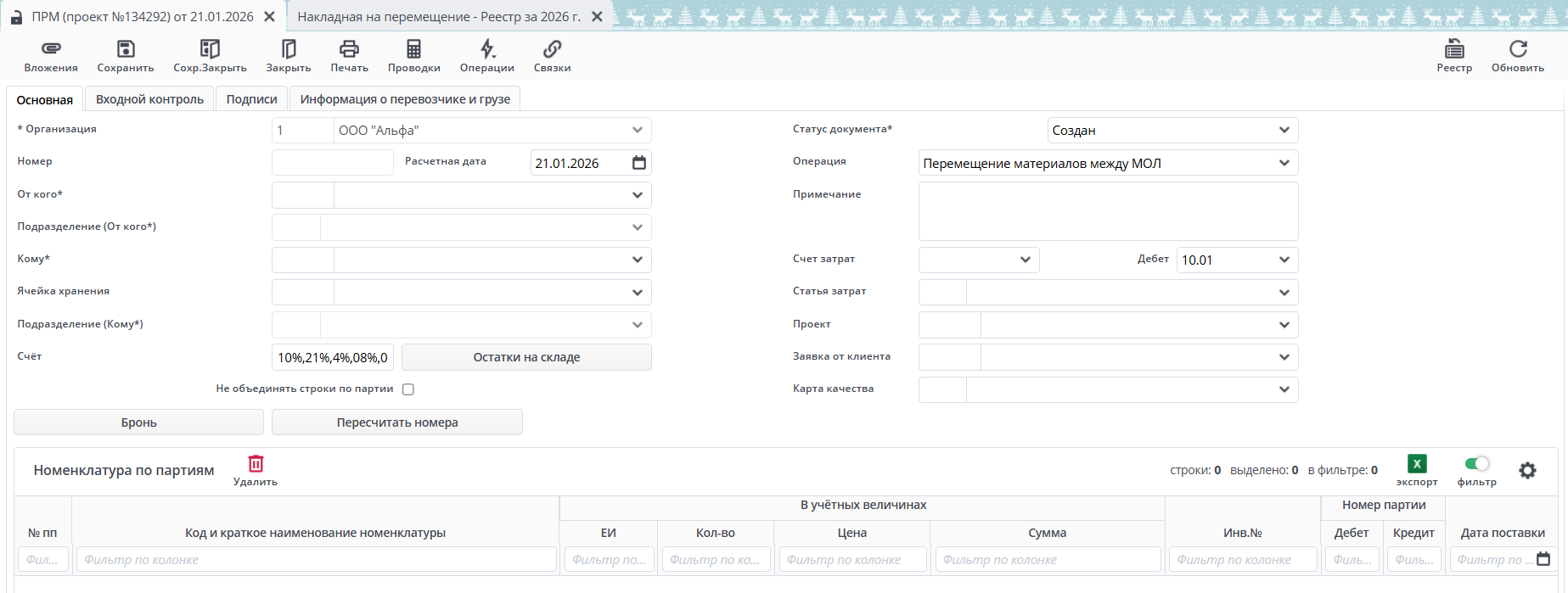Click the Сохранить save icon

[126, 49]
